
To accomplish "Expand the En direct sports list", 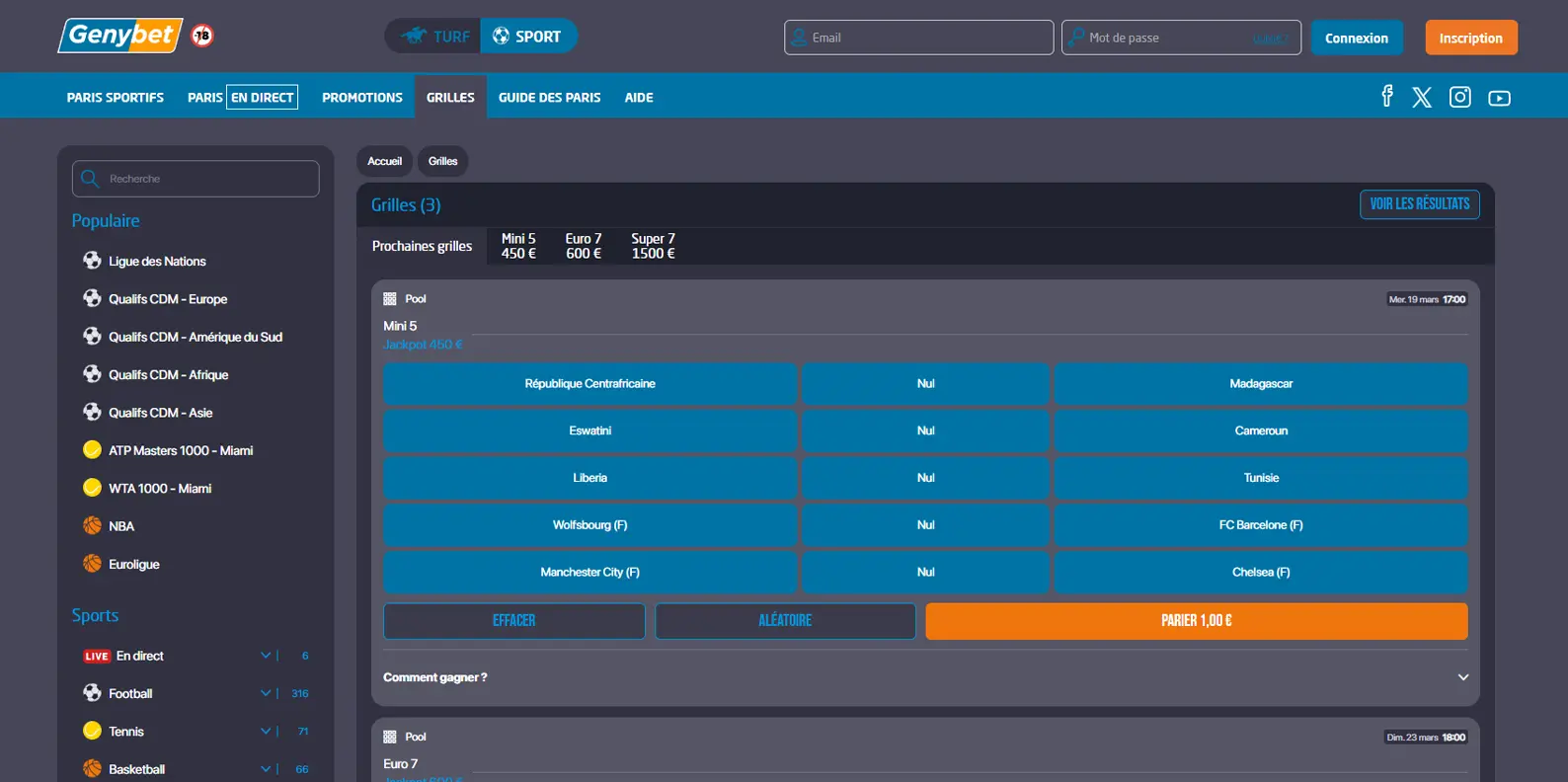I will [265, 656].
